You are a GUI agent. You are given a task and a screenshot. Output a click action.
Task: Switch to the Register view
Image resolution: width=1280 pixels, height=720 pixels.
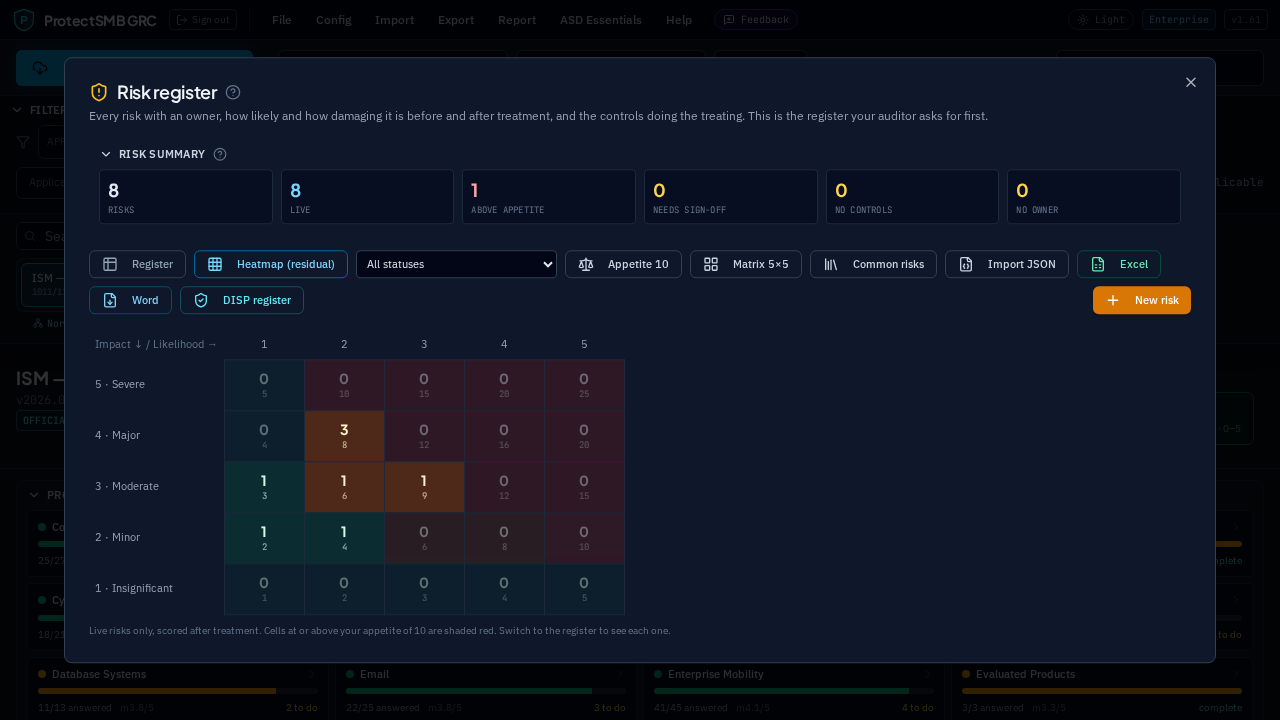[137, 264]
